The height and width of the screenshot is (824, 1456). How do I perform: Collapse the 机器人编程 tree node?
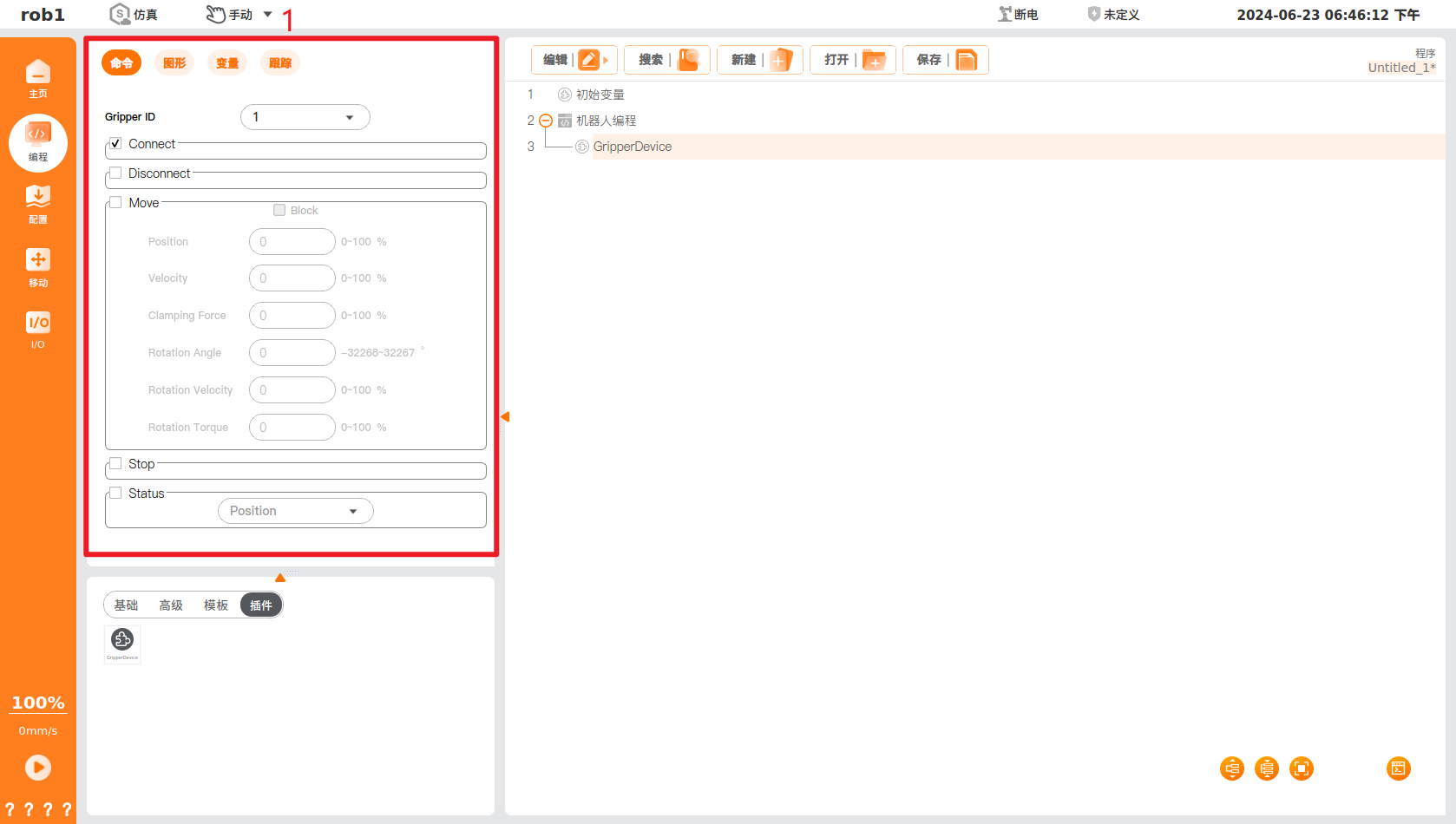pyautogui.click(x=546, y=121)
